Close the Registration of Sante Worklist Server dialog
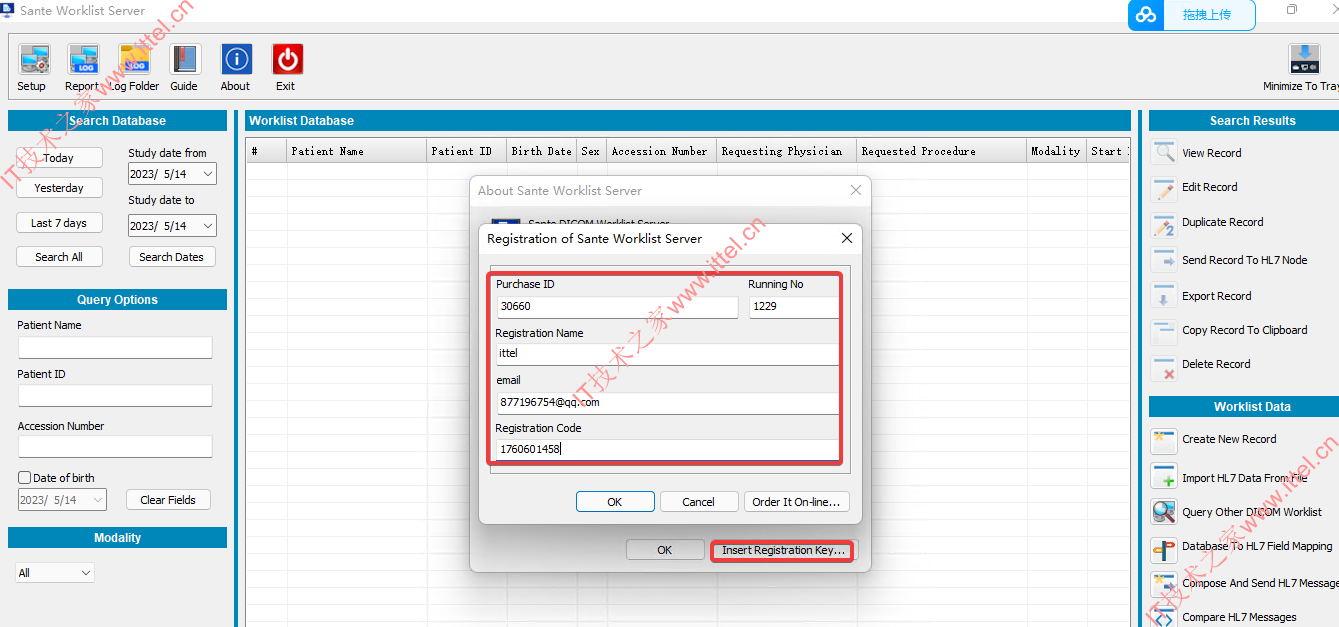 click(847, 239)
